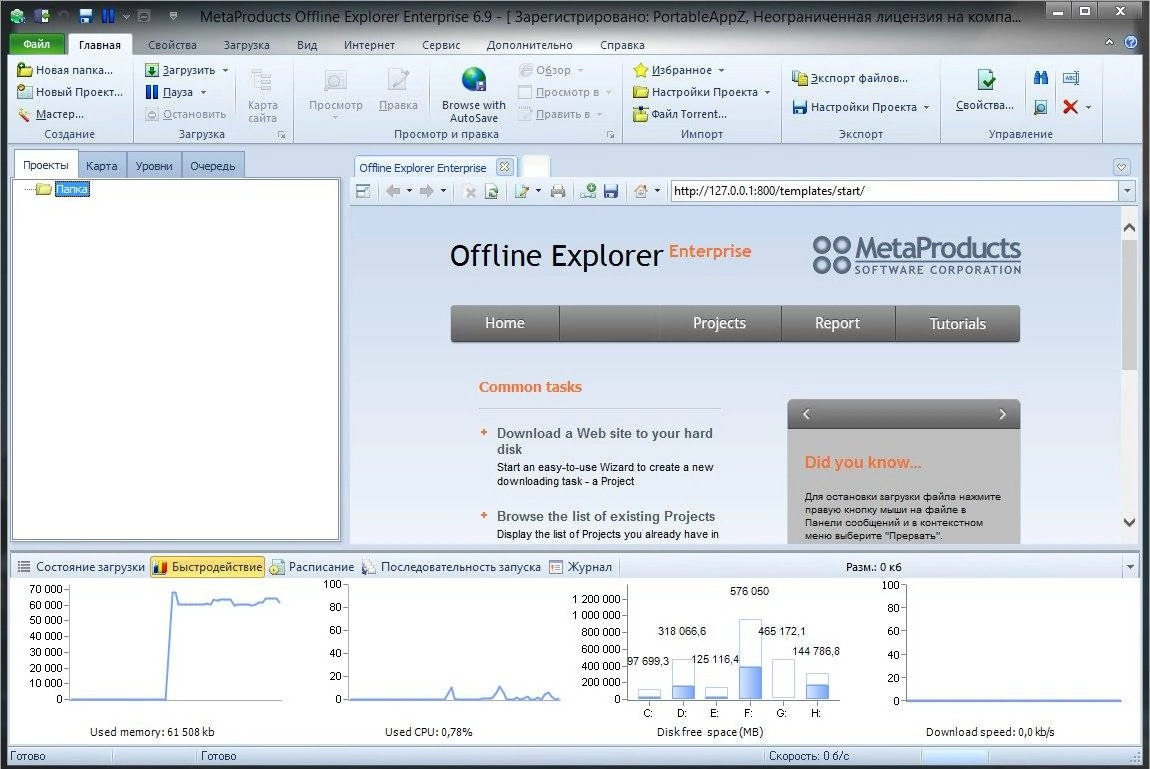Open the Дополнительно ribbon tab
Image resolution: width=1150 pixels, height=769 pixels.
coord(530,45)
